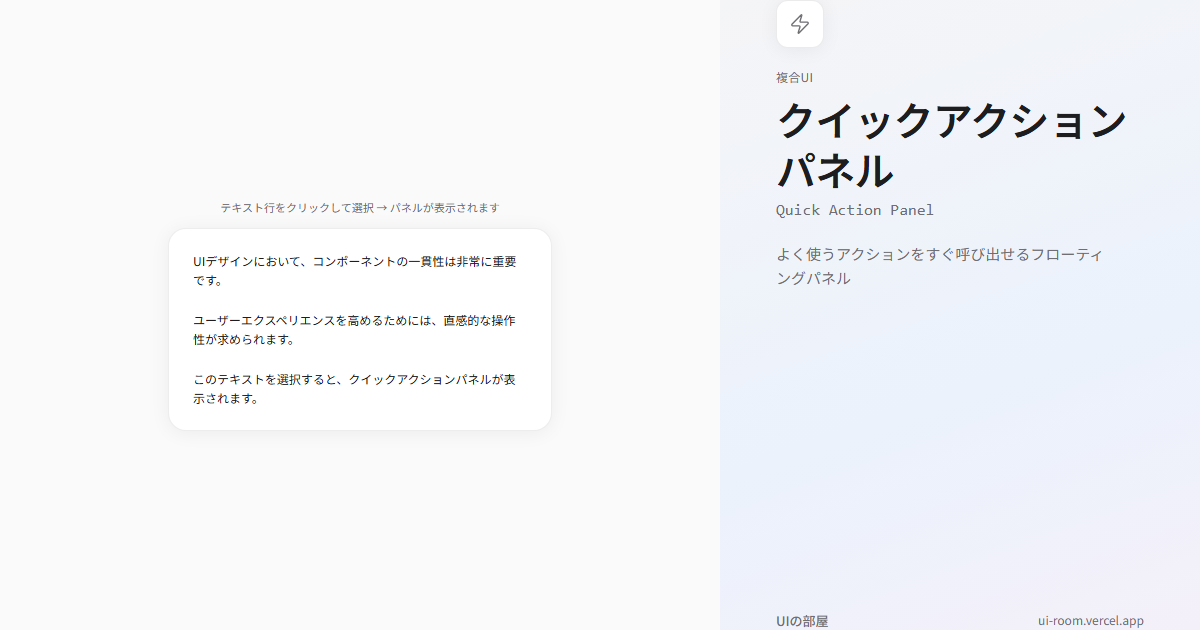1200x630 pixels.
Task: Click the クイックアクションパネル heading
Action: point(951,146)
